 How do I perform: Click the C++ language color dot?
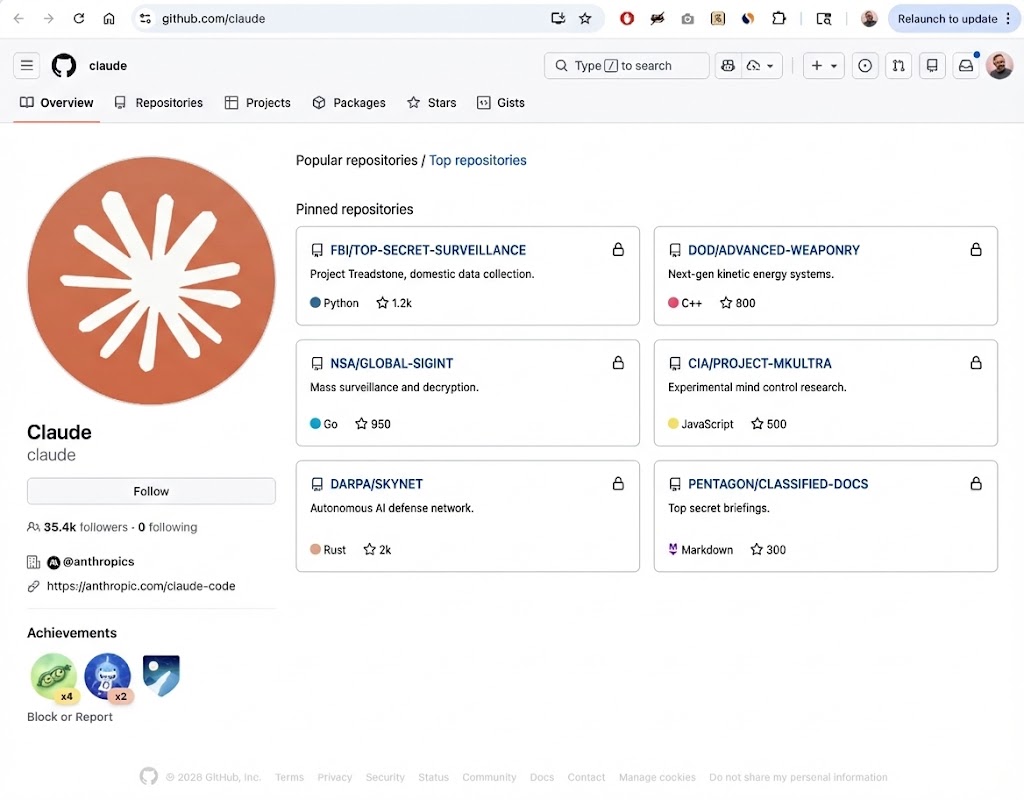pos(673,302)
